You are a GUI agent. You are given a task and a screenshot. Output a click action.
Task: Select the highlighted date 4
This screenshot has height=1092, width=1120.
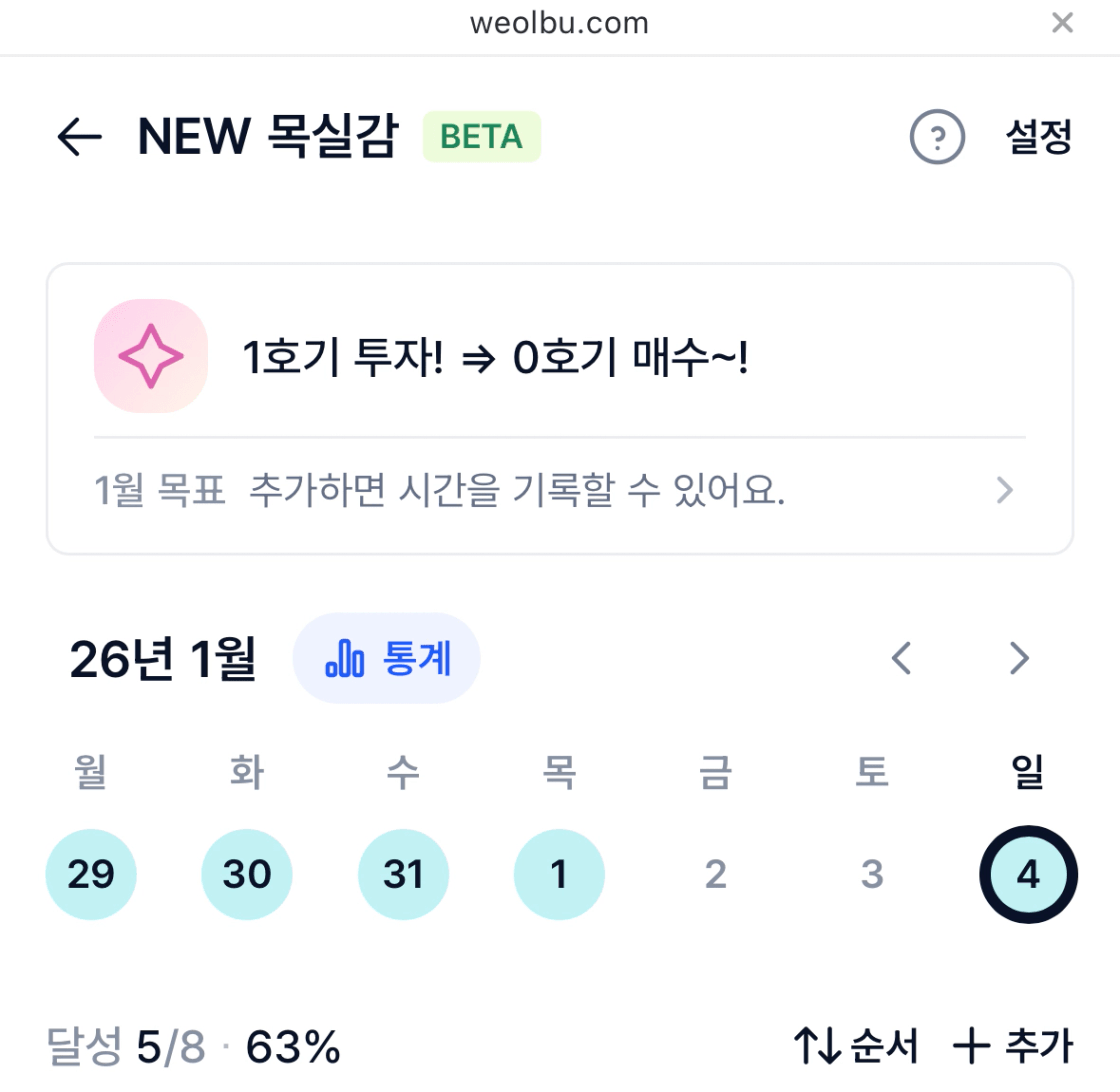1028,875
